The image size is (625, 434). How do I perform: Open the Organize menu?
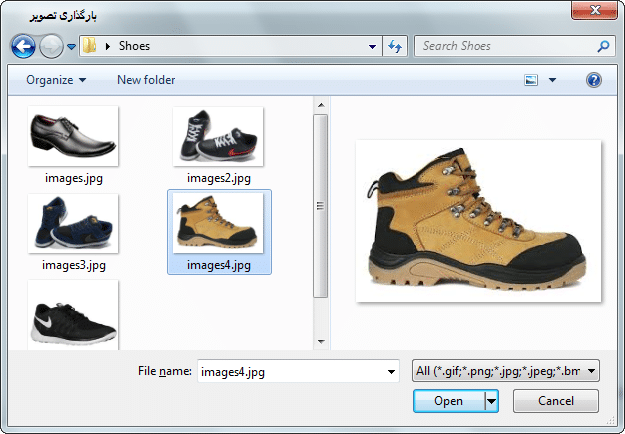[56, 80]
